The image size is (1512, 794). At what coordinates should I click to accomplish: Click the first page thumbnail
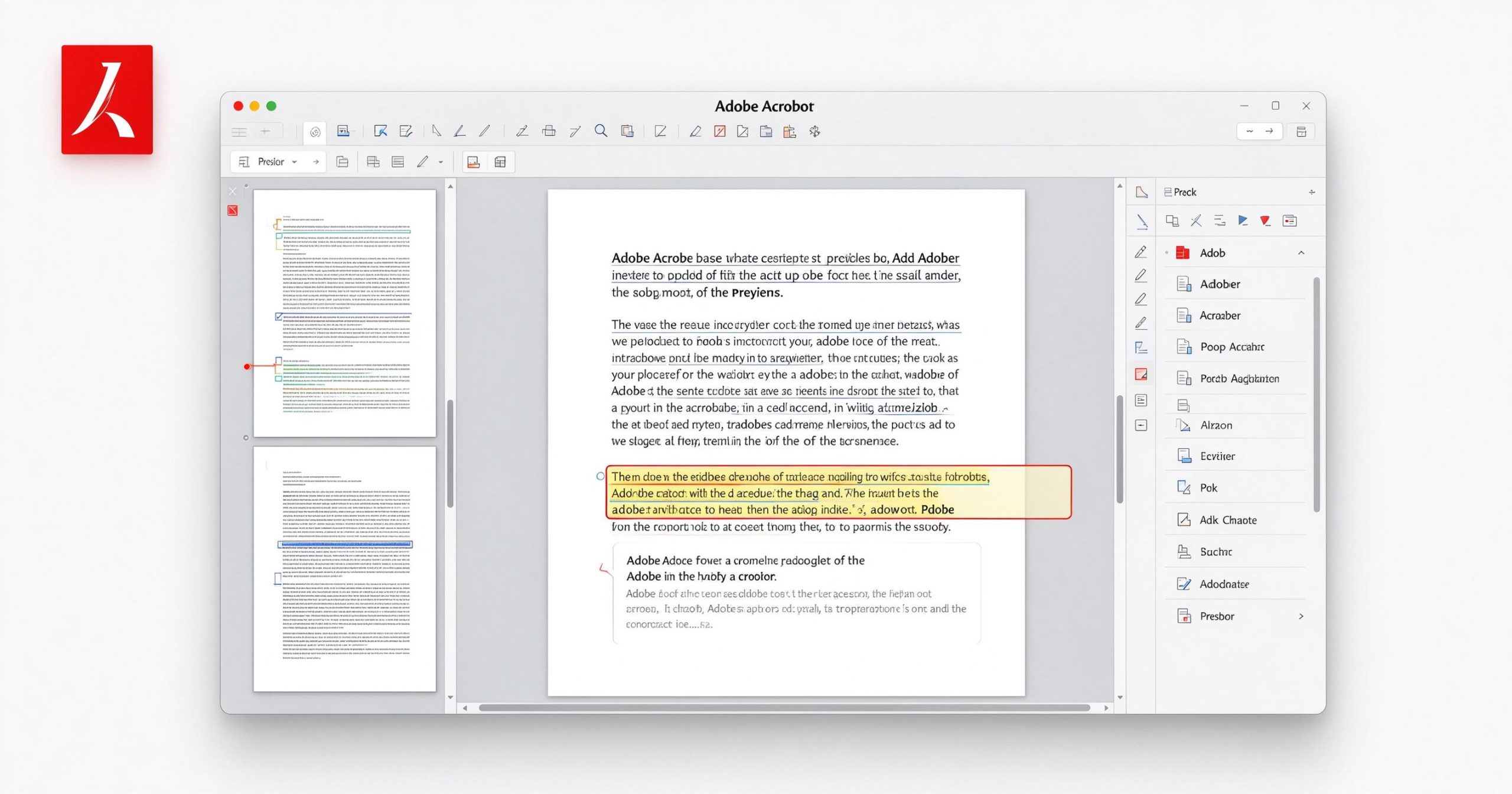point(345,313)
